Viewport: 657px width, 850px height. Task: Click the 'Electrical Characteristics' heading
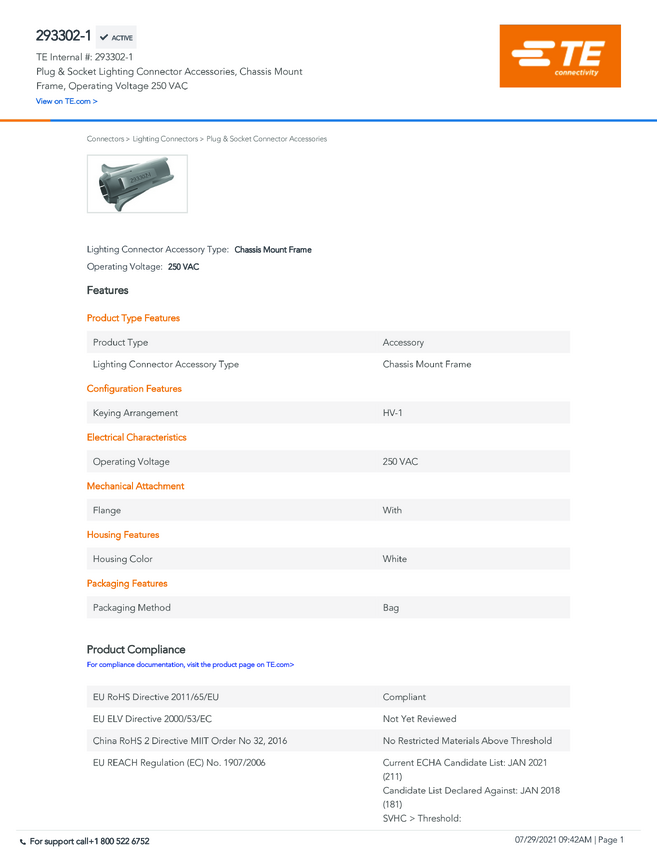point(137,437)
